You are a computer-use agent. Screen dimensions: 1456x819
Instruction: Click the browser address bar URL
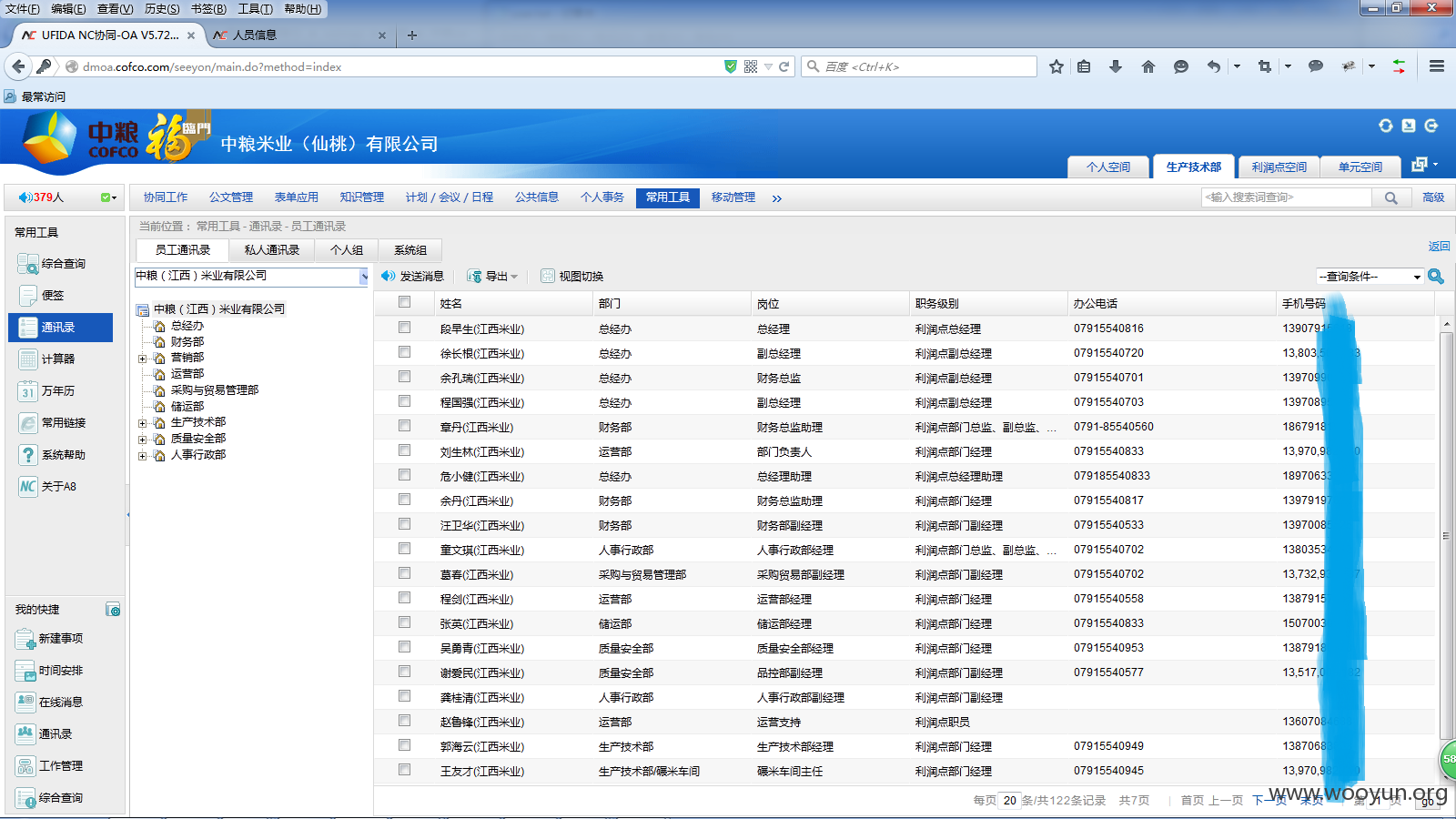coord(211,66)
